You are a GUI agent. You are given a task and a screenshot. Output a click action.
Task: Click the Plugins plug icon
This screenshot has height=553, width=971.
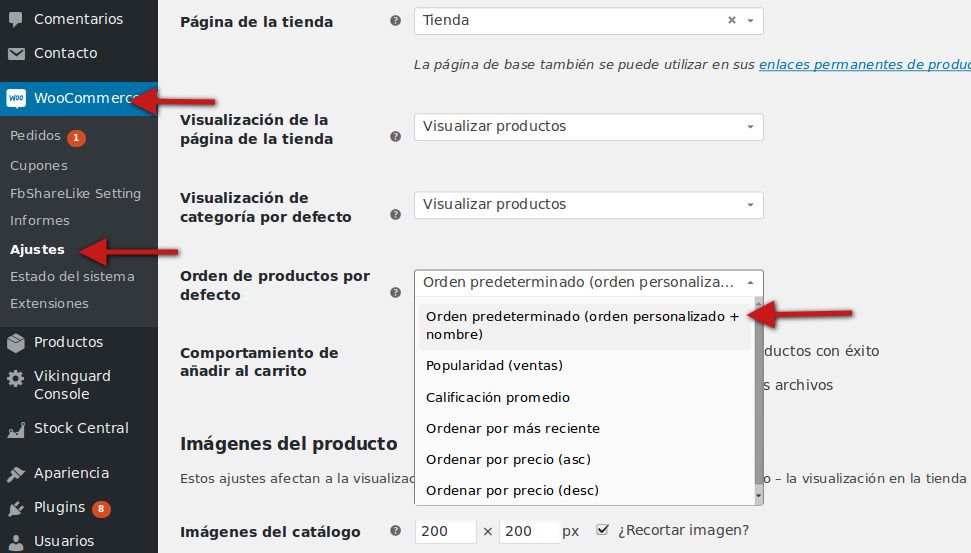(x=16, y=508)
